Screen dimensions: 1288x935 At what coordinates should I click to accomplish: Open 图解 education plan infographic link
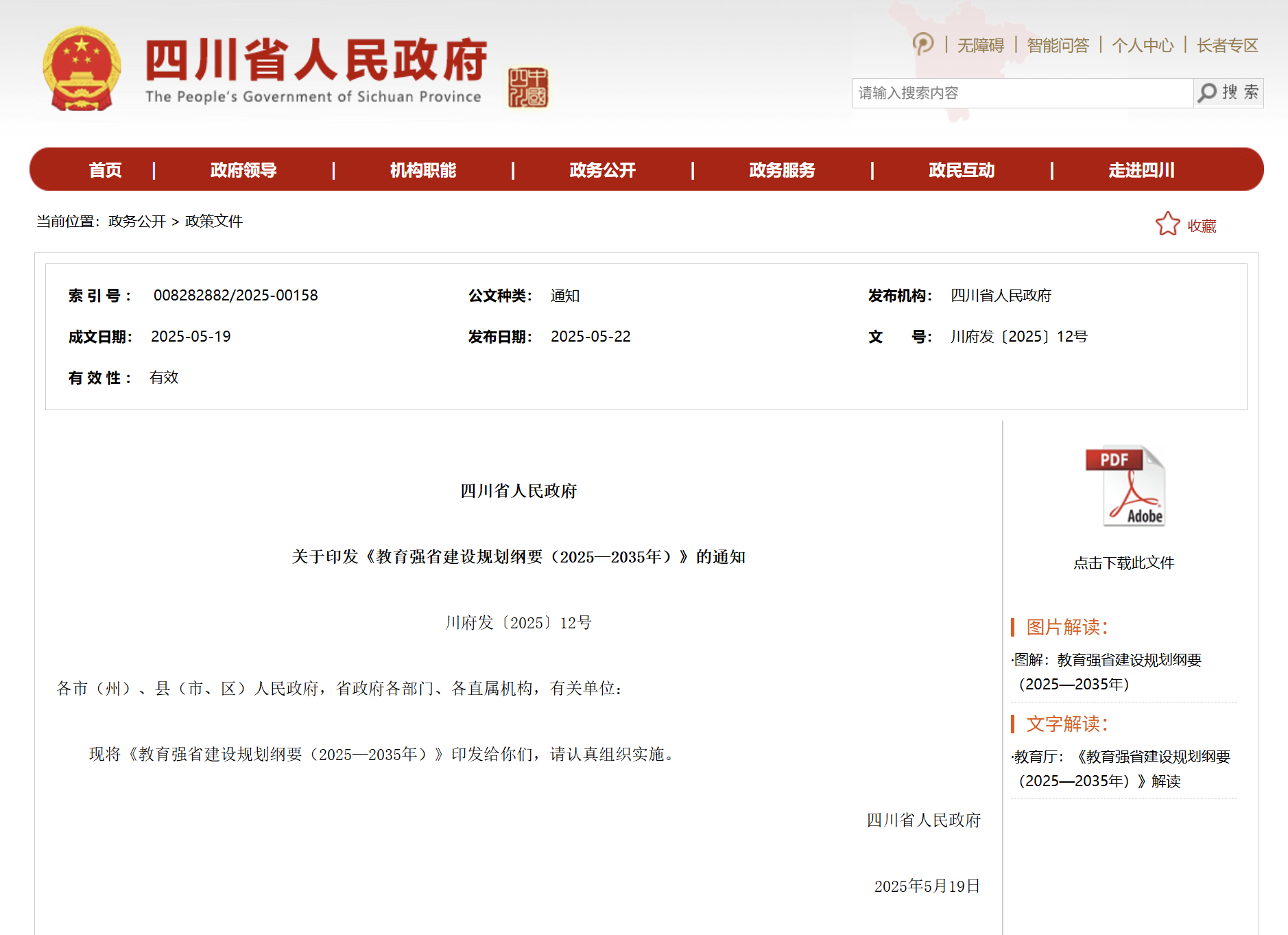[1107, 672]
